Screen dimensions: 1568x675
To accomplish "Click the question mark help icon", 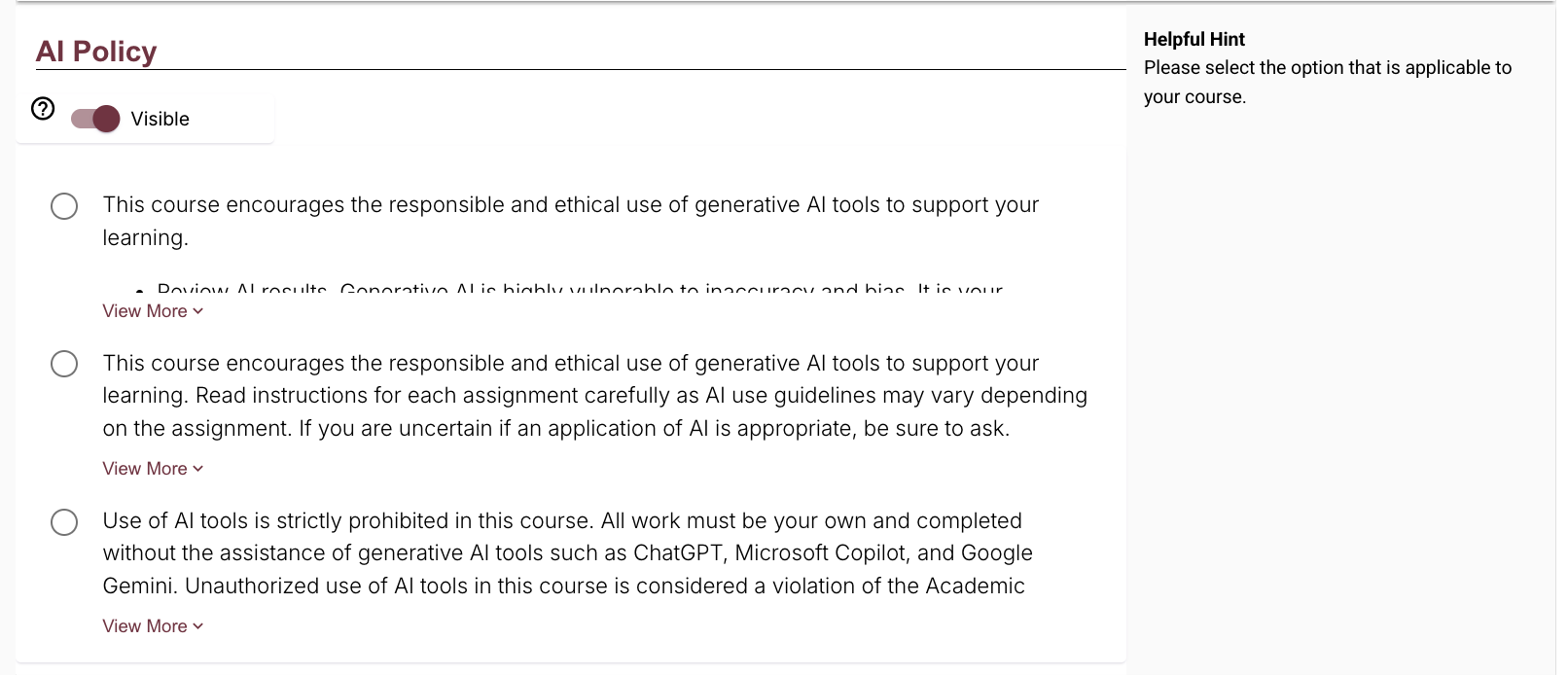I will (x=43, y=108).
